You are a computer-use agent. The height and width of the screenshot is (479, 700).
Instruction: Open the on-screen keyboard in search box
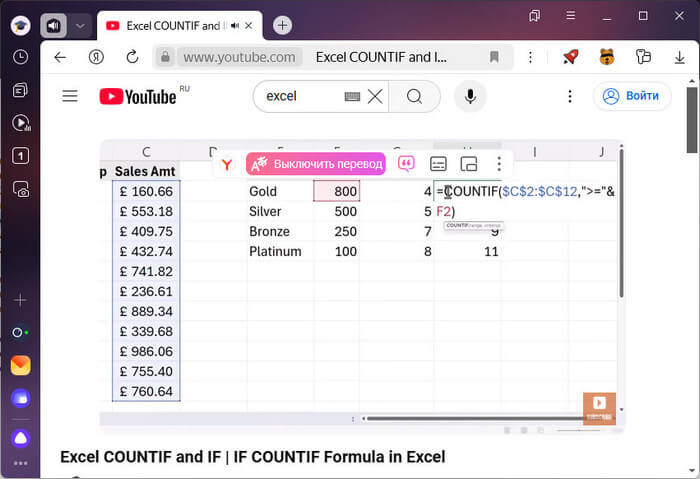point(352,97)
